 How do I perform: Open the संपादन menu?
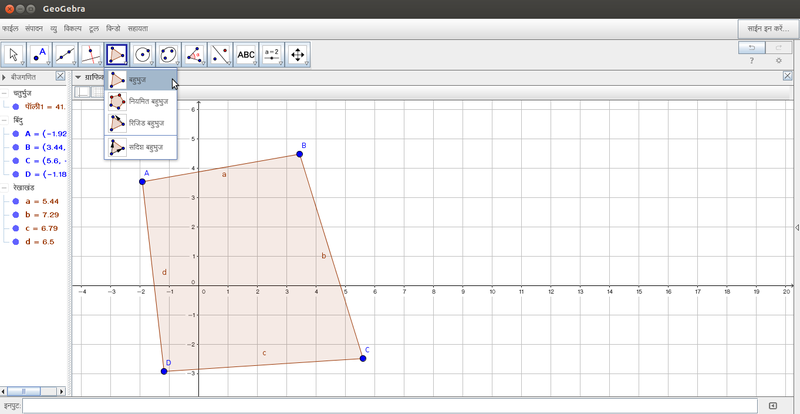coord(34,29)
